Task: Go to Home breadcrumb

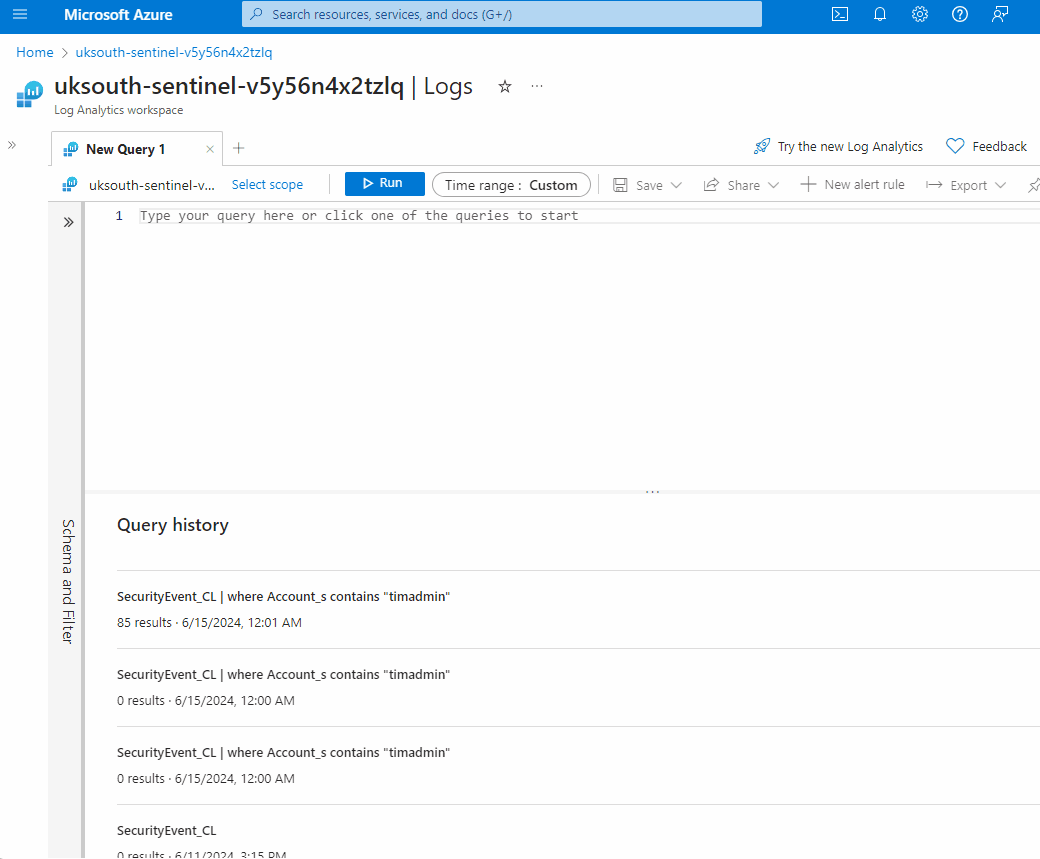Action: pyautogui.click(x=34, y=52)
